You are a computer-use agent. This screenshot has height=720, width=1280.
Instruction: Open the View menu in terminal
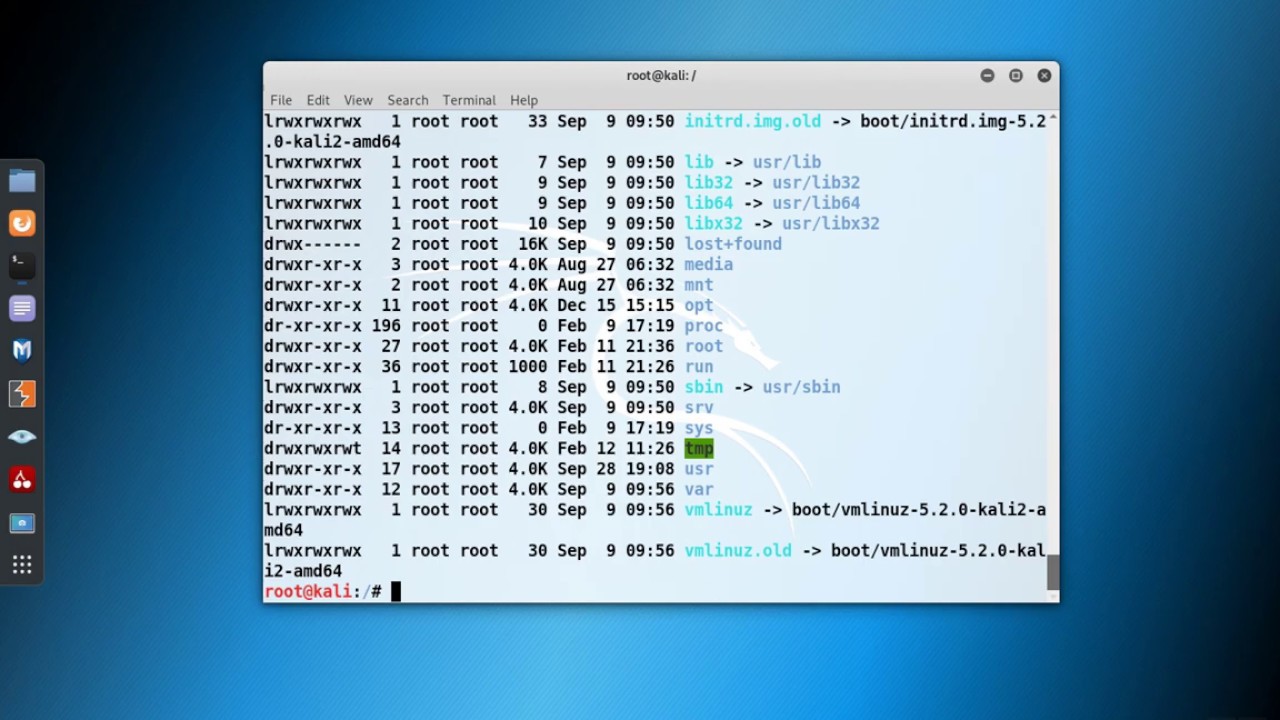point(358,100)
